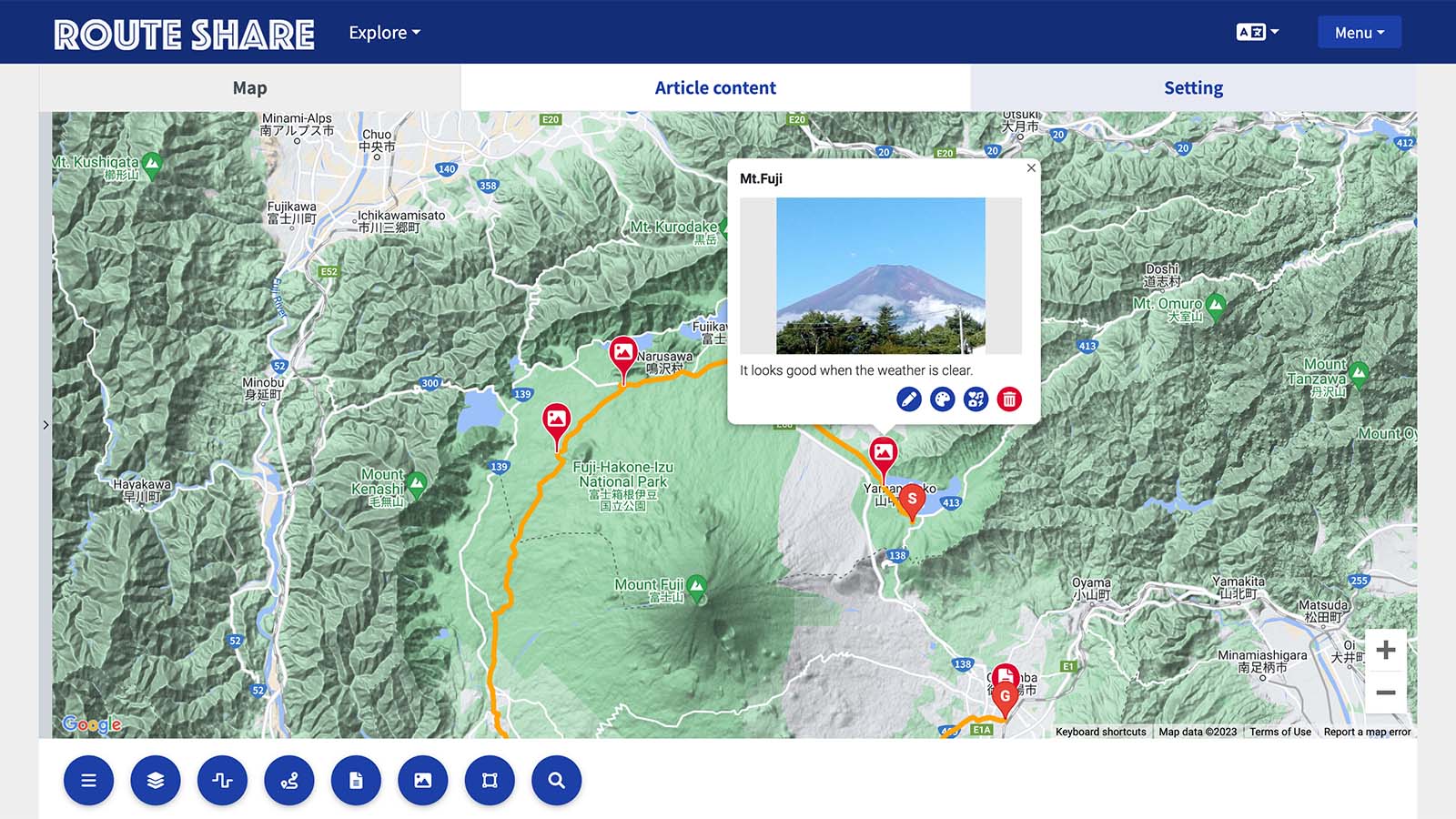Open Keyboard shortcuts link on map

click(1101, 732)
